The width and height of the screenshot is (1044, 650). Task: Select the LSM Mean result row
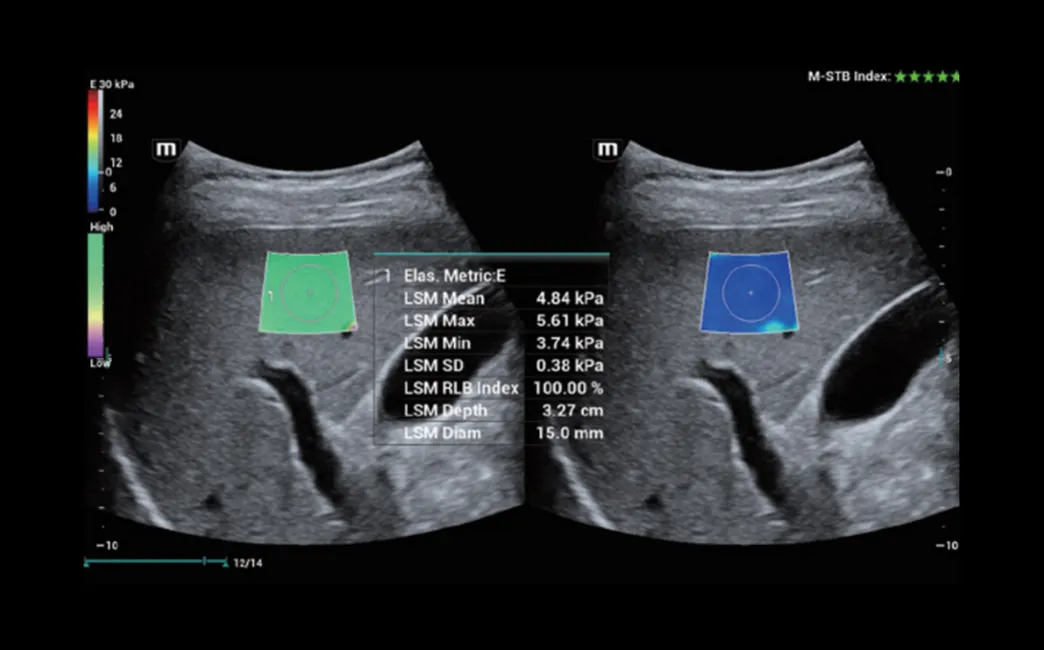(490, 298)
